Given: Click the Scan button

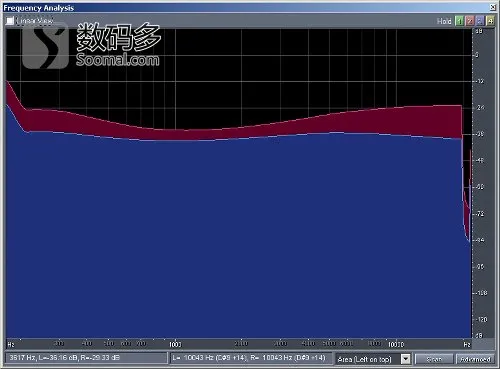Looking at the screenshot, I should [434, 359].
